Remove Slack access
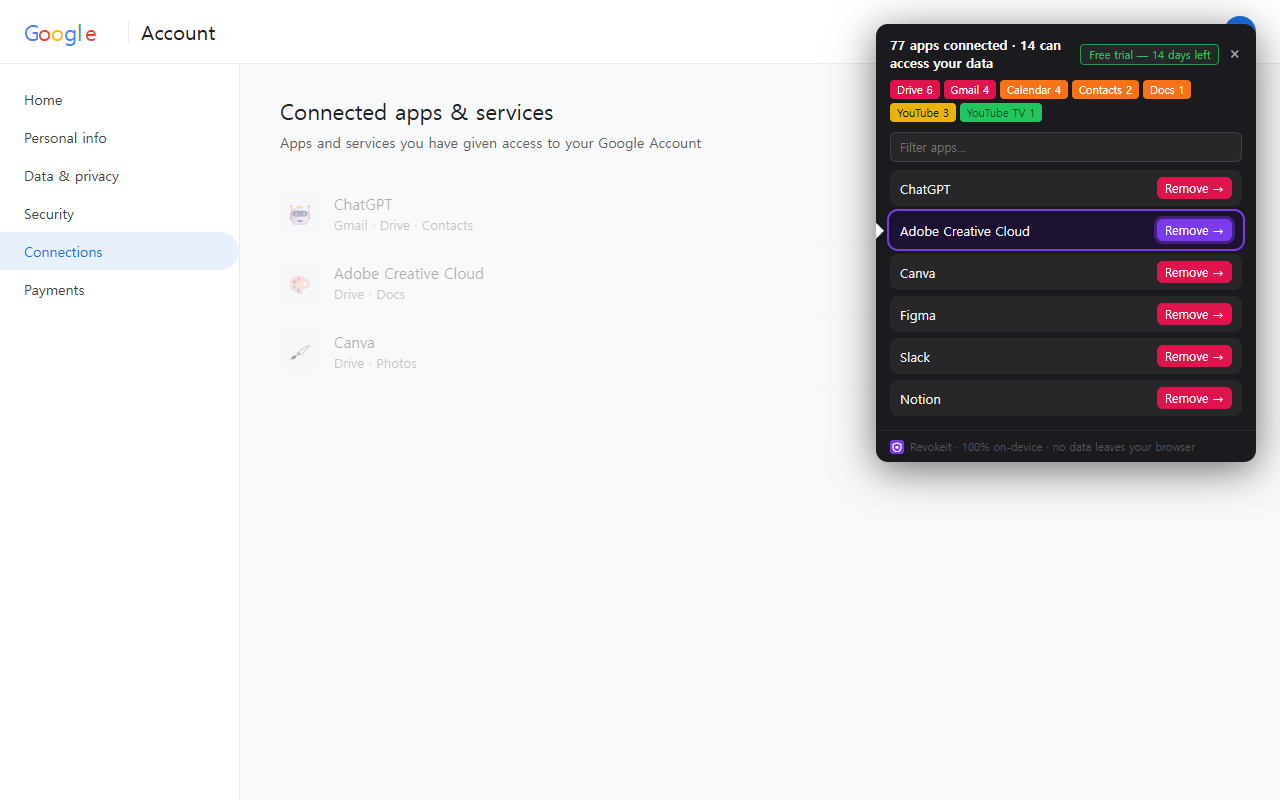The image size is (1280, 800). point(1194,356)
